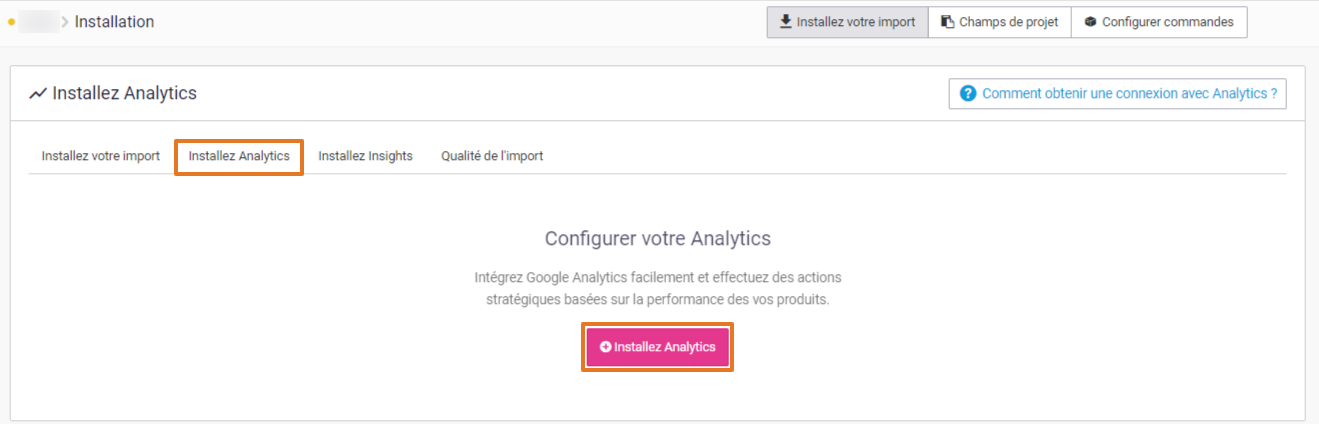Switch to the Installez votre import tab
The image size is (1319, 424).
(x=100, y=156)
